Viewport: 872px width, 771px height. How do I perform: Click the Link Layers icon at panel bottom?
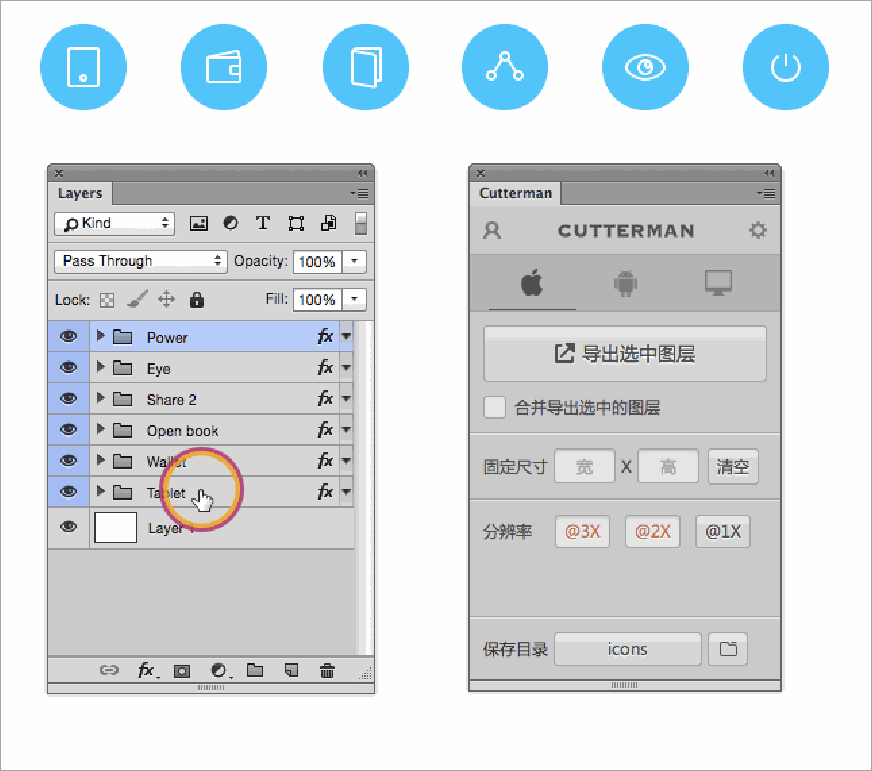(111, 670)
